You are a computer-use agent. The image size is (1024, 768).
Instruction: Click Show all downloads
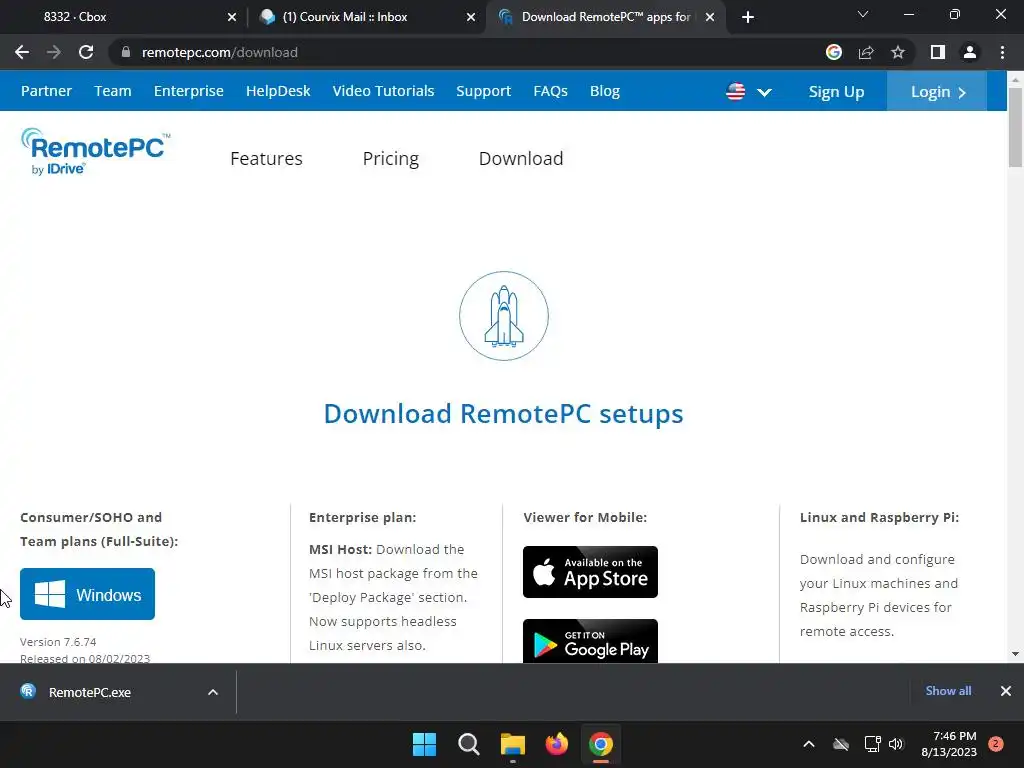(x=948, y=691)
